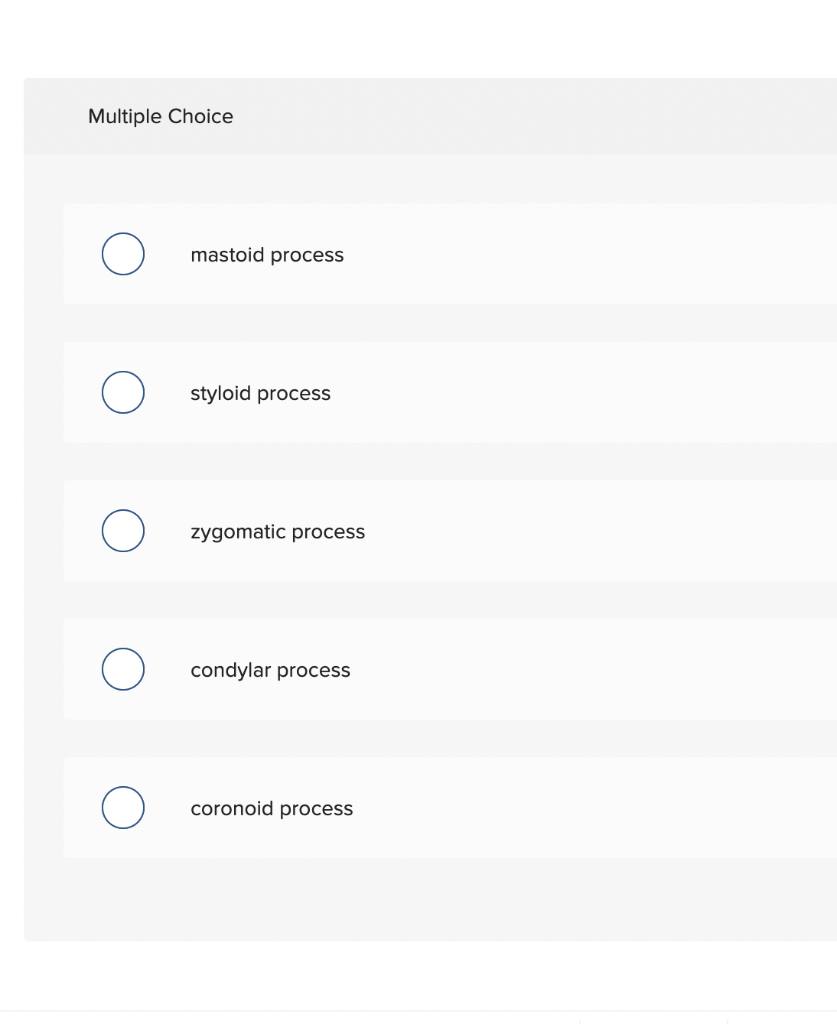Screen dimensions: 837x1024
Task: Choose the answer labeled styloid process
Action: [260, 393]
